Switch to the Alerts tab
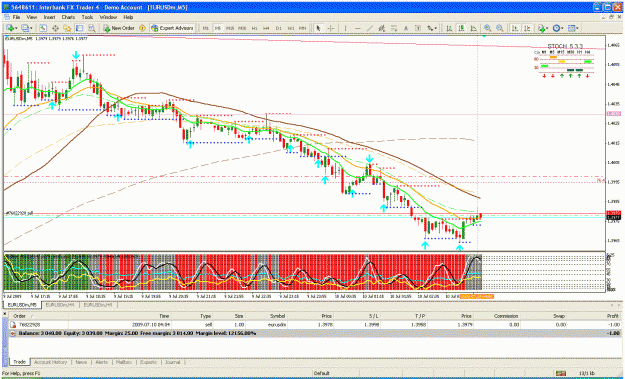Screen dimensions: 625x379 102,362
